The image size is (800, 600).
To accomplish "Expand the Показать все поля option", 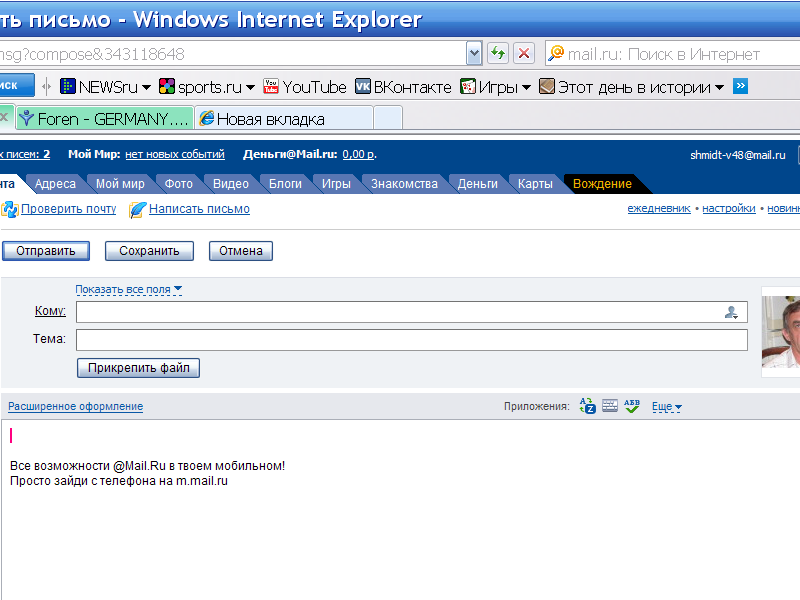I will [x=129, y=289].
